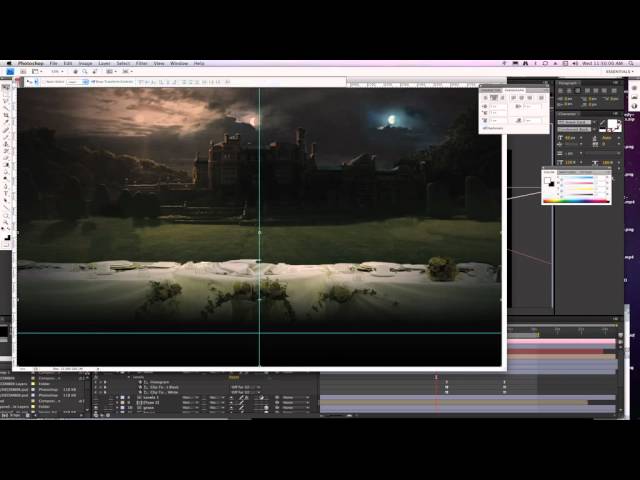Viewport: 640px width, 480px height.
Task: Click the volume icon in menu bar
Action: 575,64
